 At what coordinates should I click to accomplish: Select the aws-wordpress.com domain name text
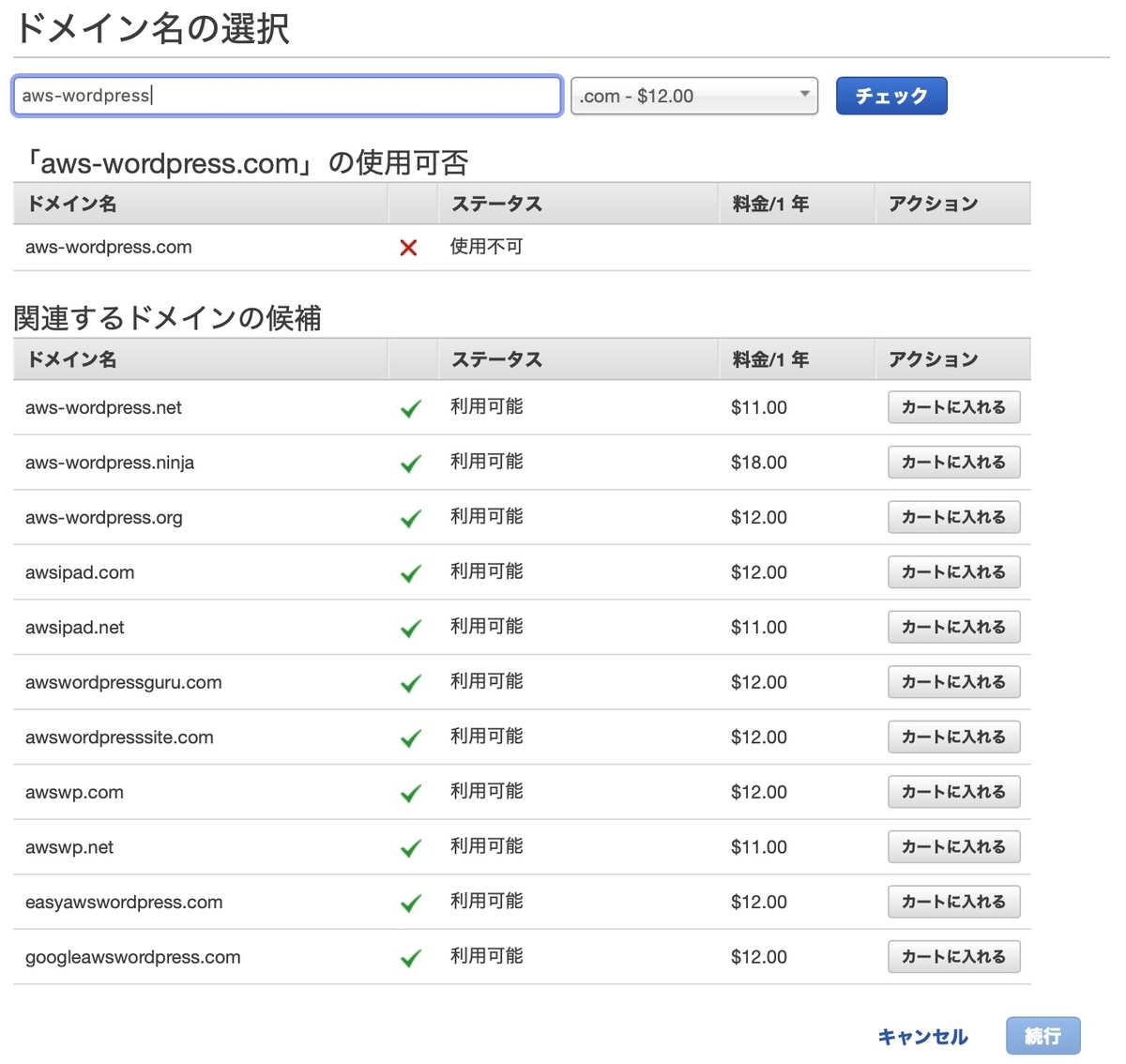[109, 247]
